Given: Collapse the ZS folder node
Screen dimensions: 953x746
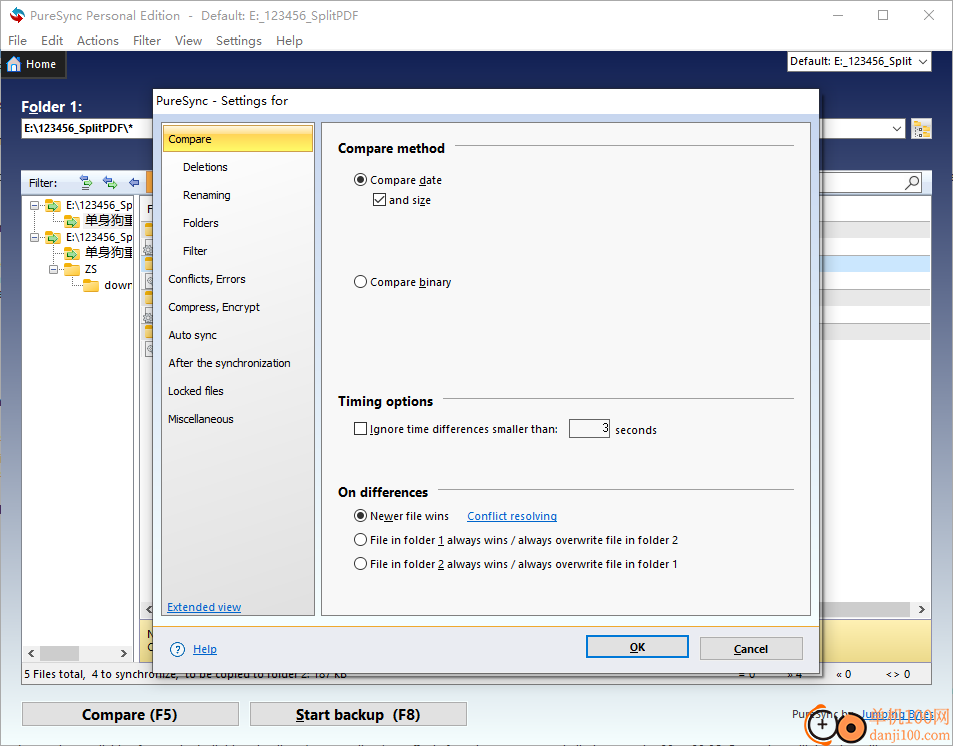Looking at the screenshot, I should pos(53,269).
